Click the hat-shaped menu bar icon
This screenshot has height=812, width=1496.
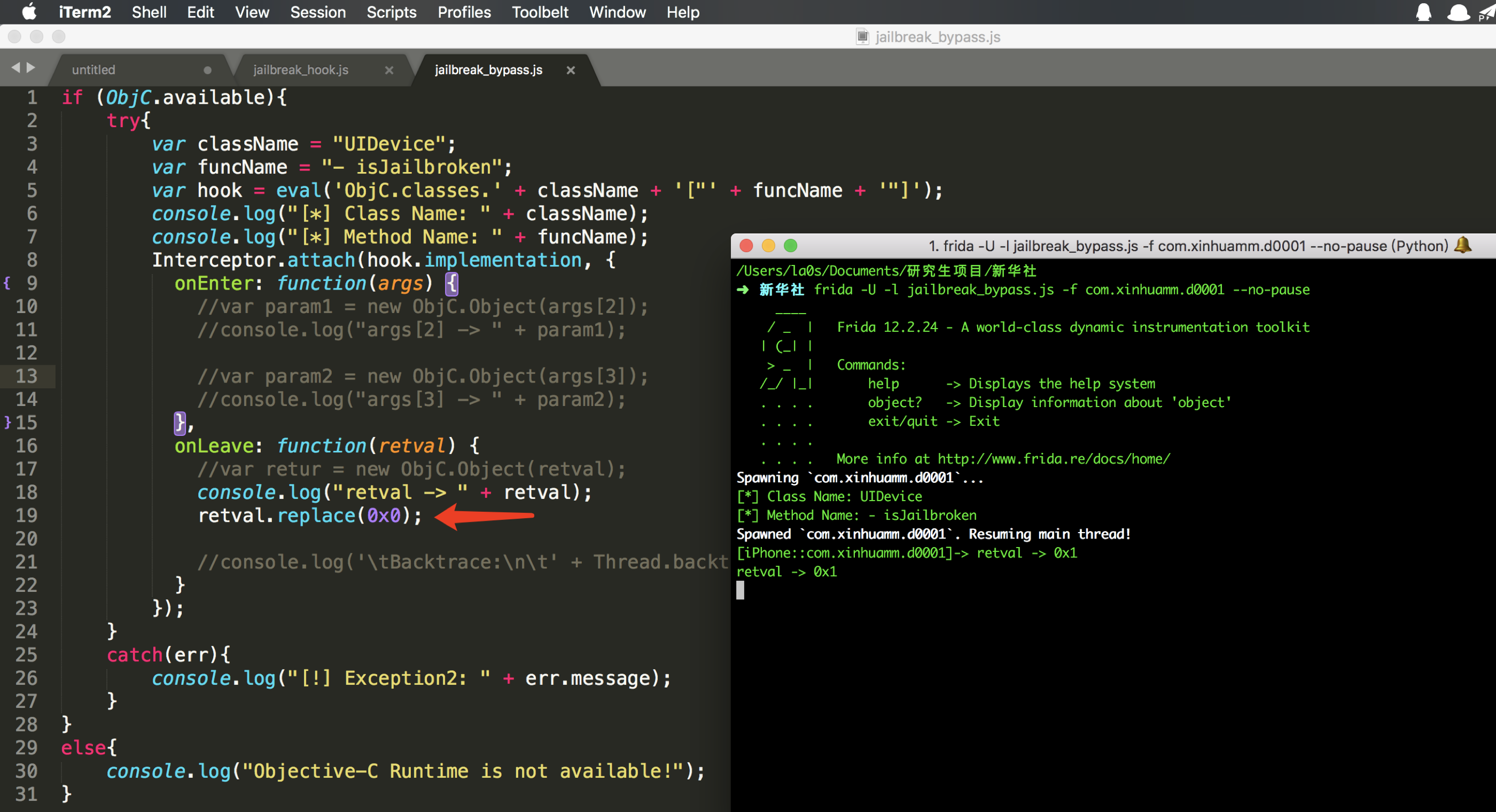point(1458,12)
